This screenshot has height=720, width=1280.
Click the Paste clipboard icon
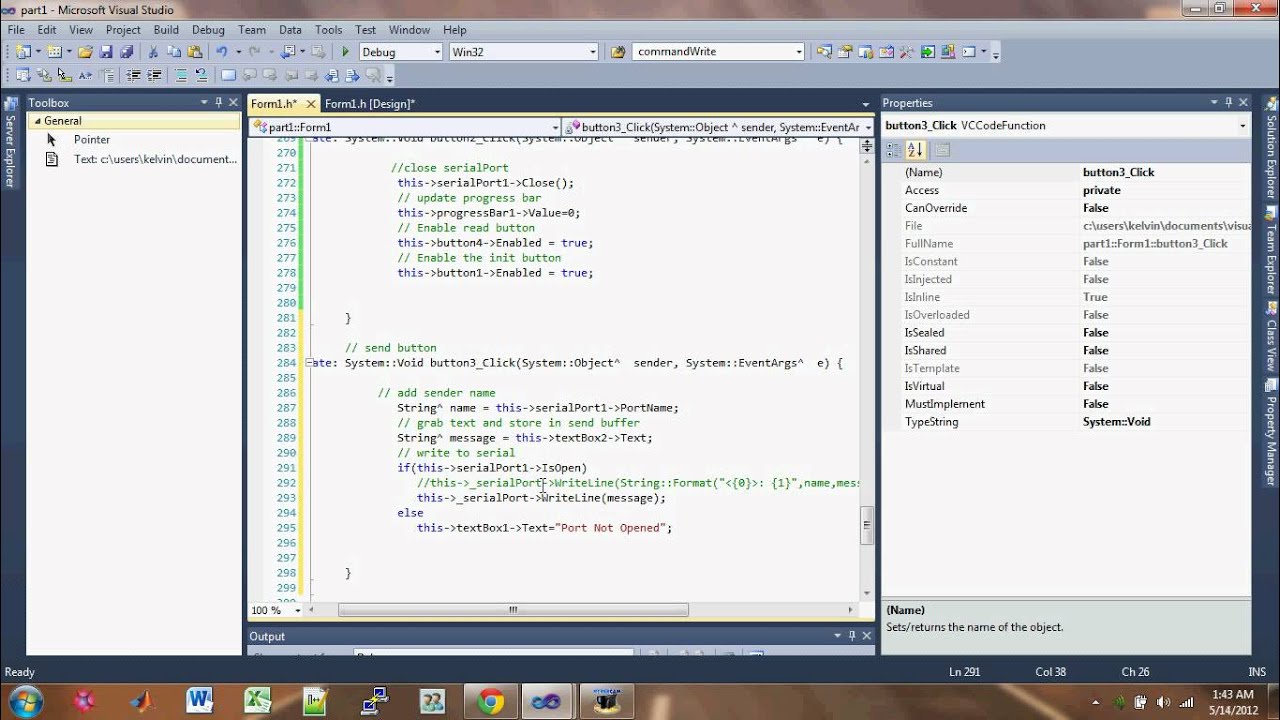coord(193,52)
